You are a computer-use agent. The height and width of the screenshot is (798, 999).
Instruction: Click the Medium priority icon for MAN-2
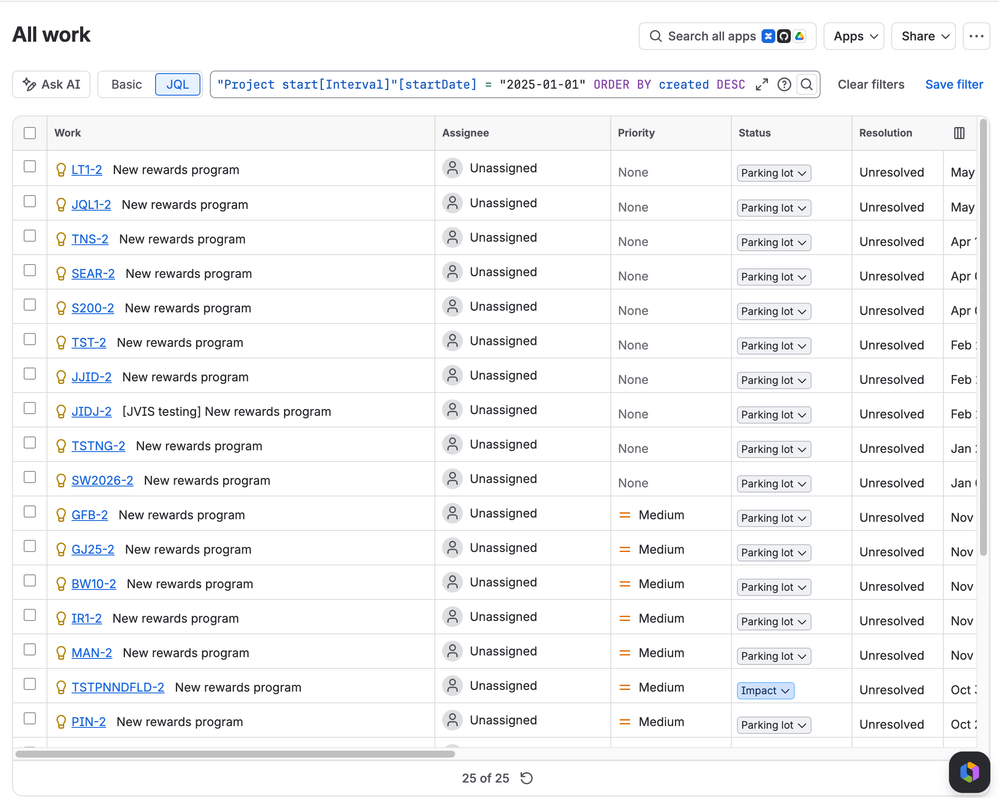625,653
